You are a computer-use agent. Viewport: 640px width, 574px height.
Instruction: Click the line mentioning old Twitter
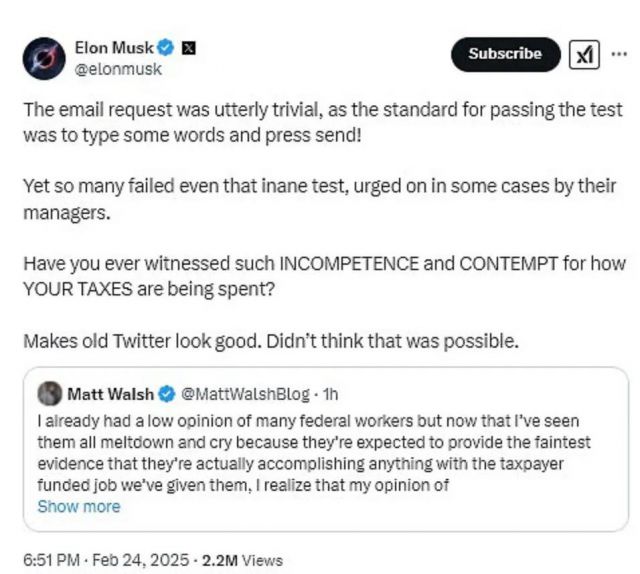pos(271,341)
